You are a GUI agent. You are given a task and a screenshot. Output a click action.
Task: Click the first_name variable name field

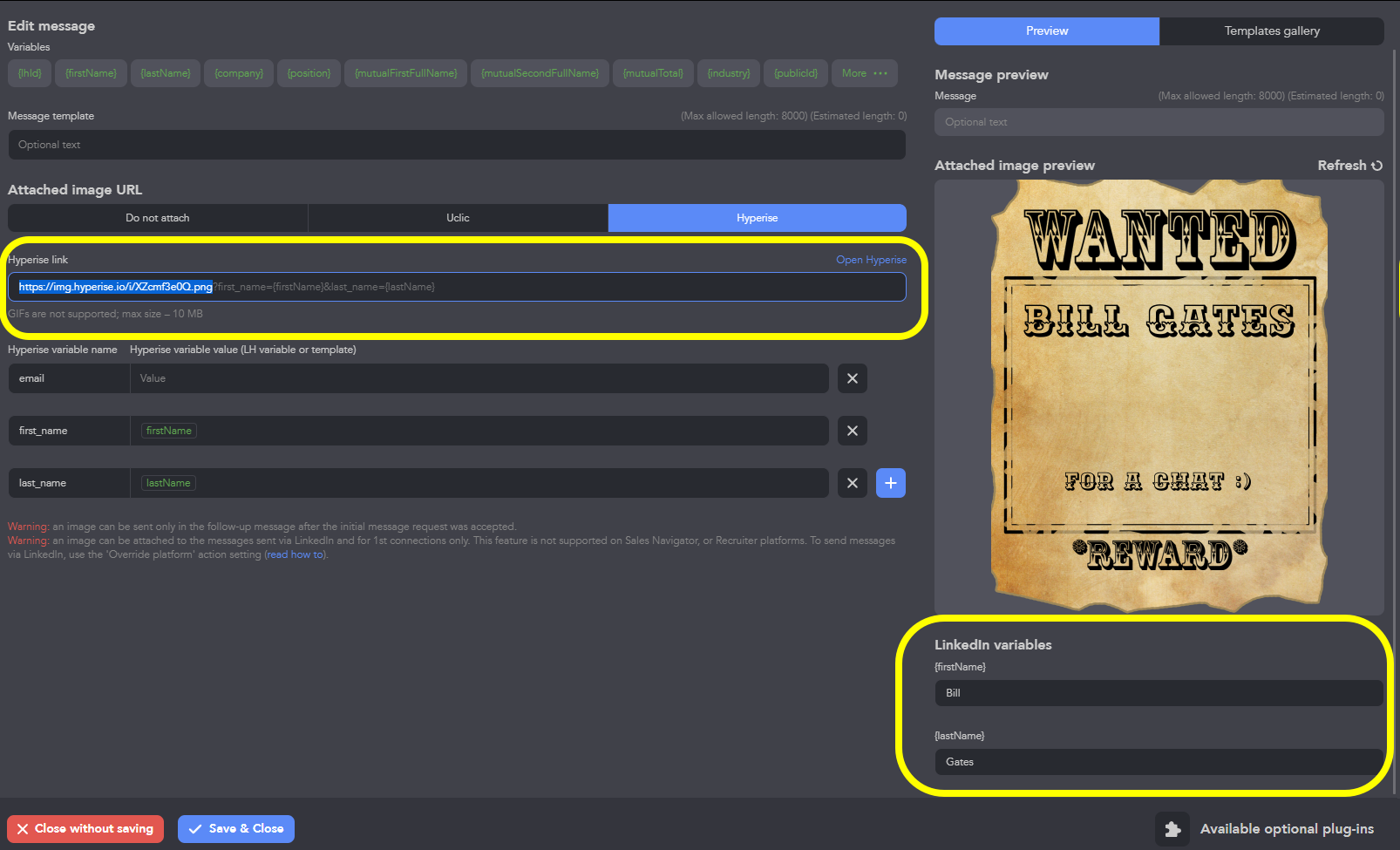(x=69, y=431)
